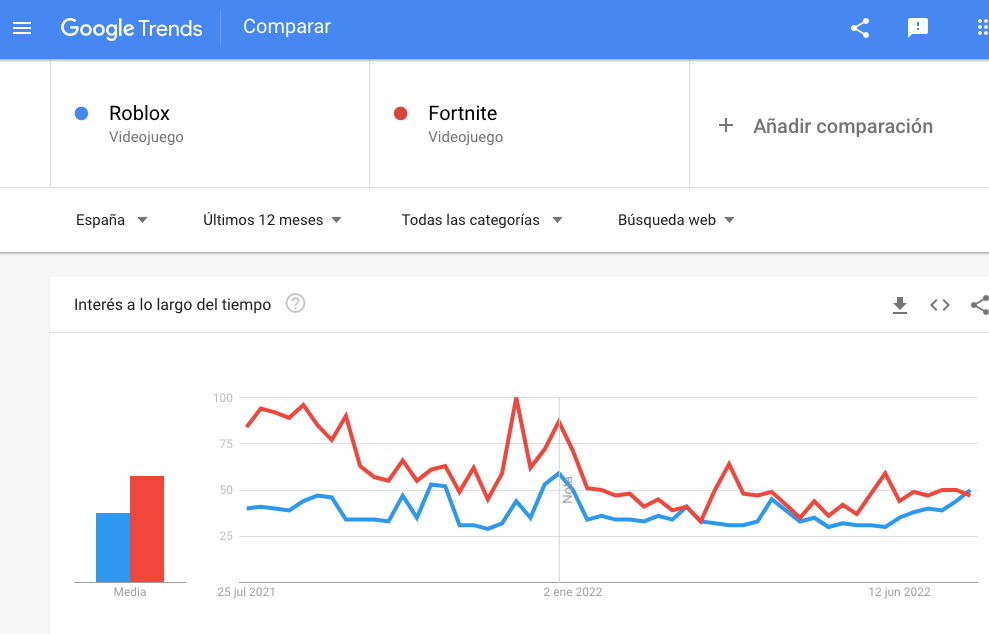
Task: Click the red Fortnite average bar
Action: 147,528
